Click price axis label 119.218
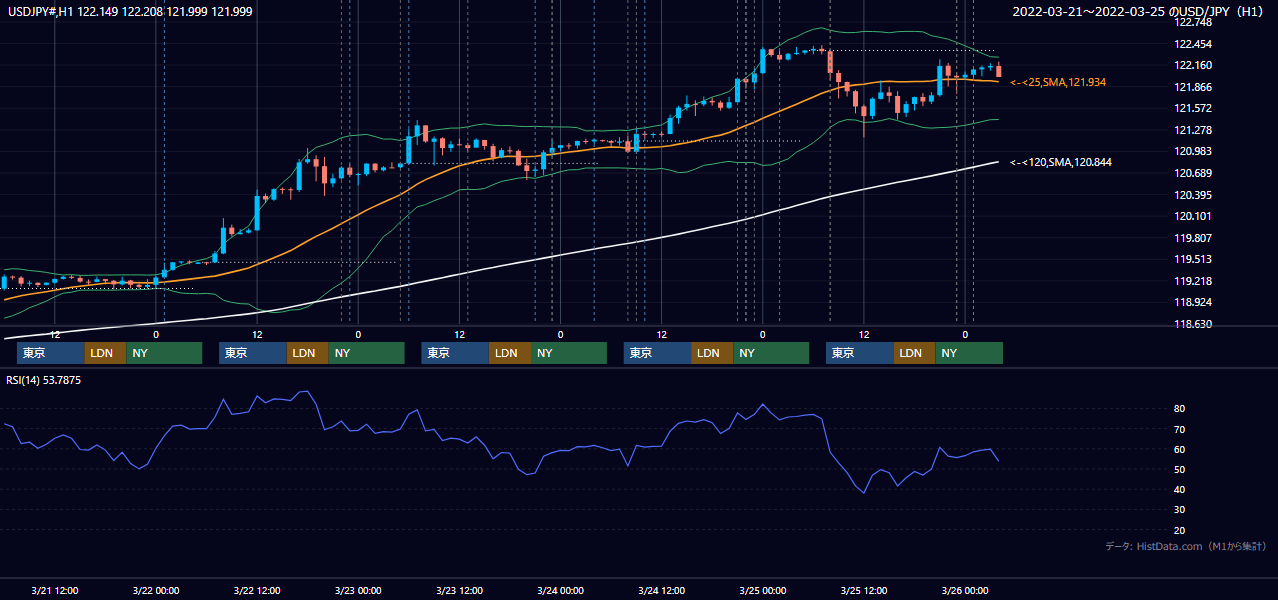1278x600 pixels. [x=1193, y=282]
